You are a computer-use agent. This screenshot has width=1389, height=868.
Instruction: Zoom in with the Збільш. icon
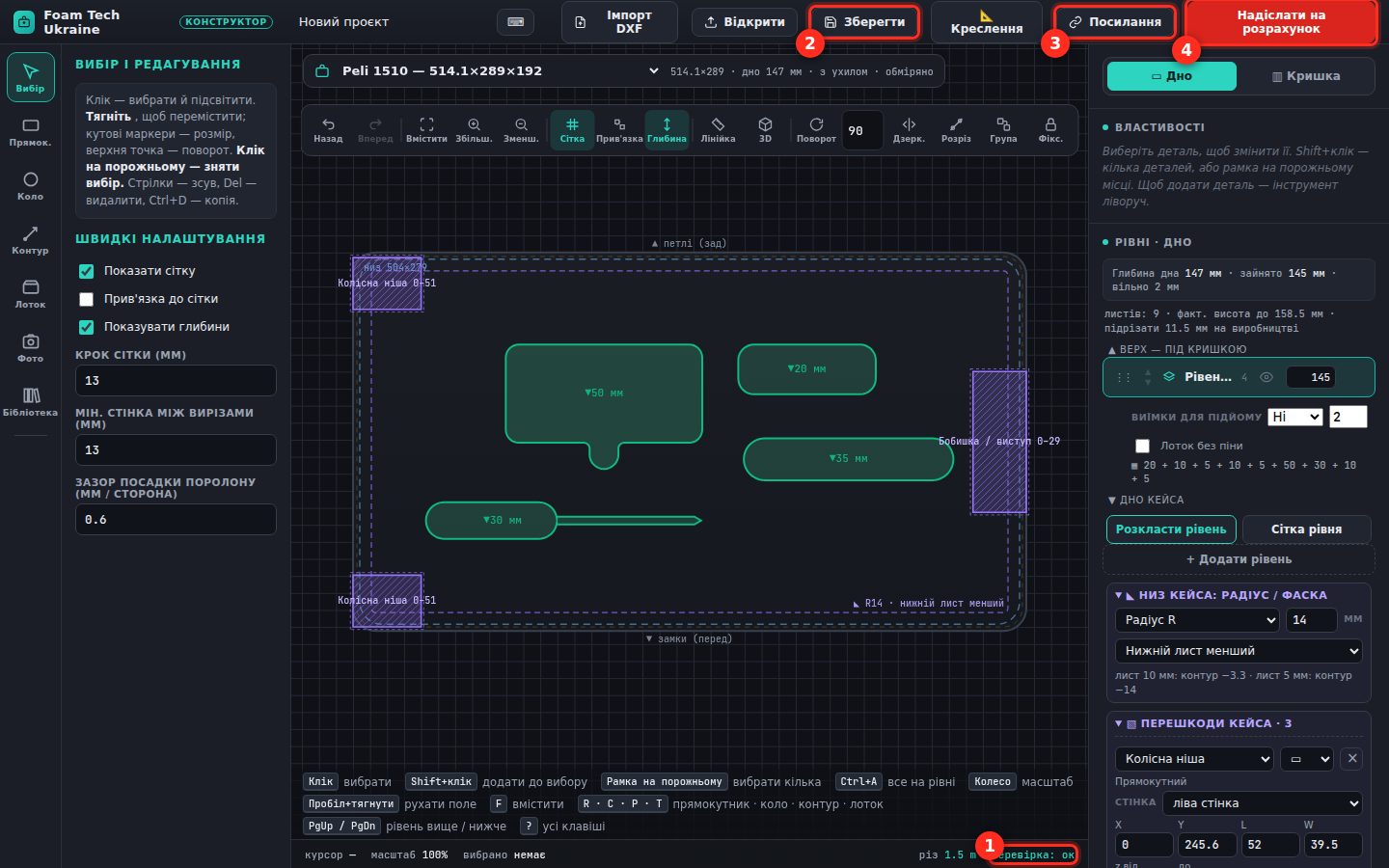click(474, 130)
